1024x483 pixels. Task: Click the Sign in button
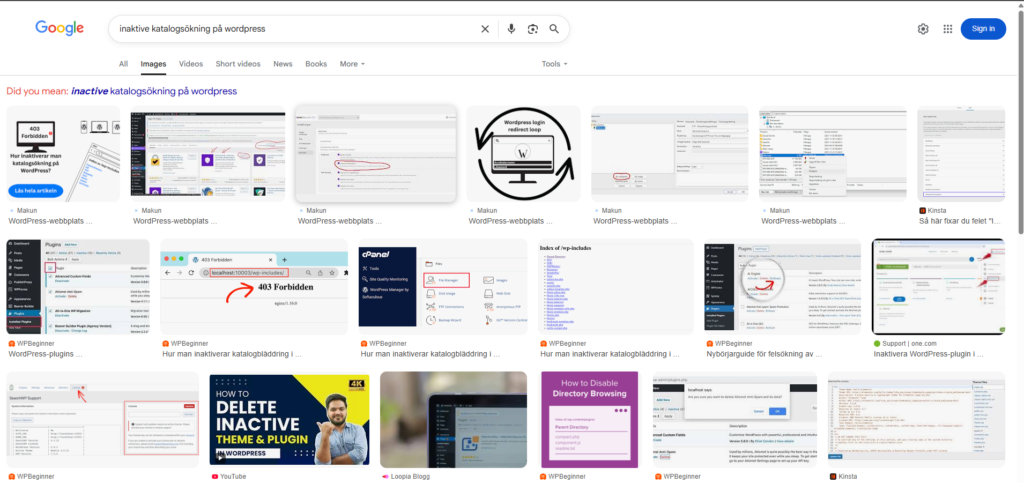(983, 29)
